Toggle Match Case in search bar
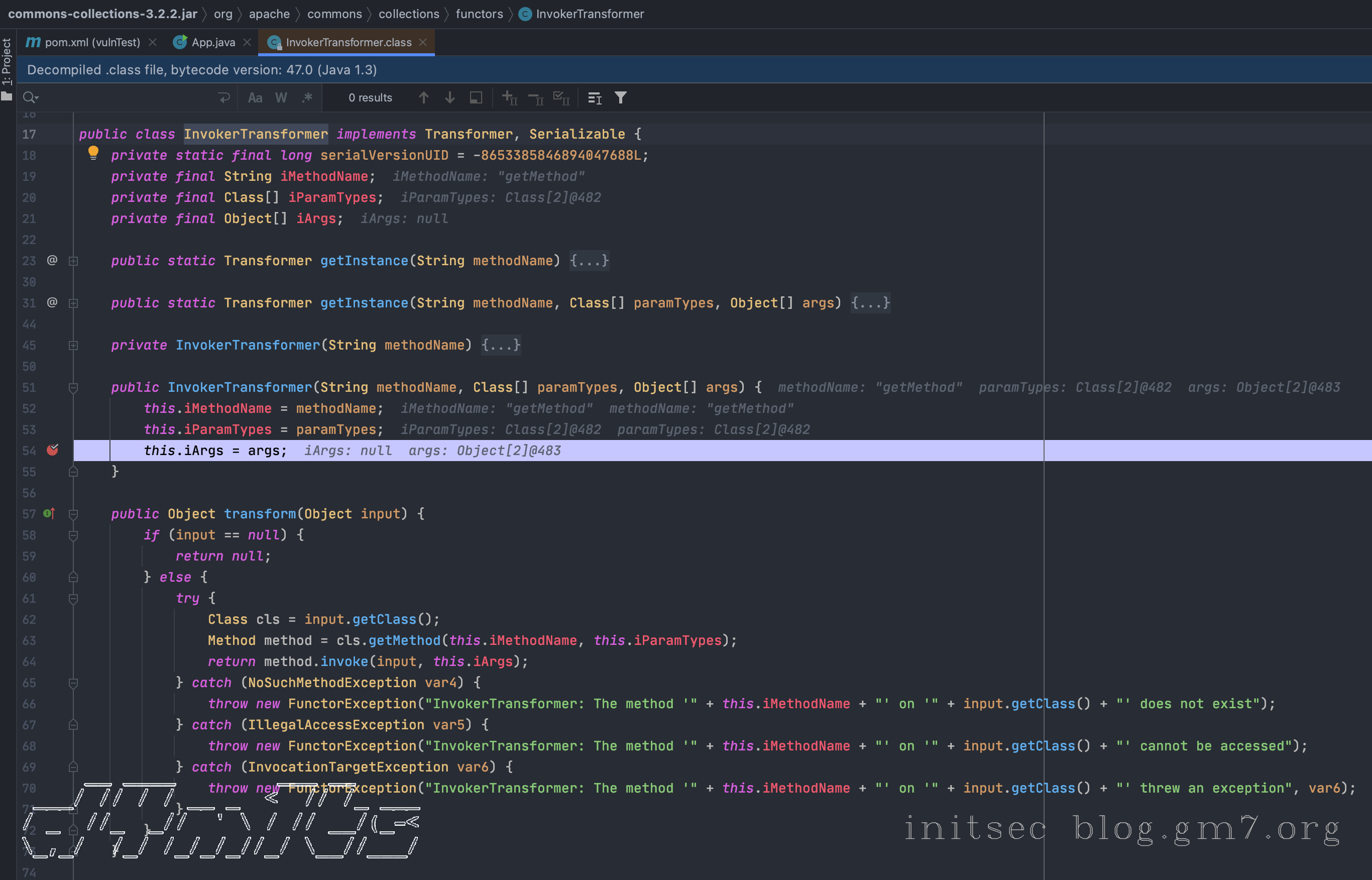 point(255,98)
